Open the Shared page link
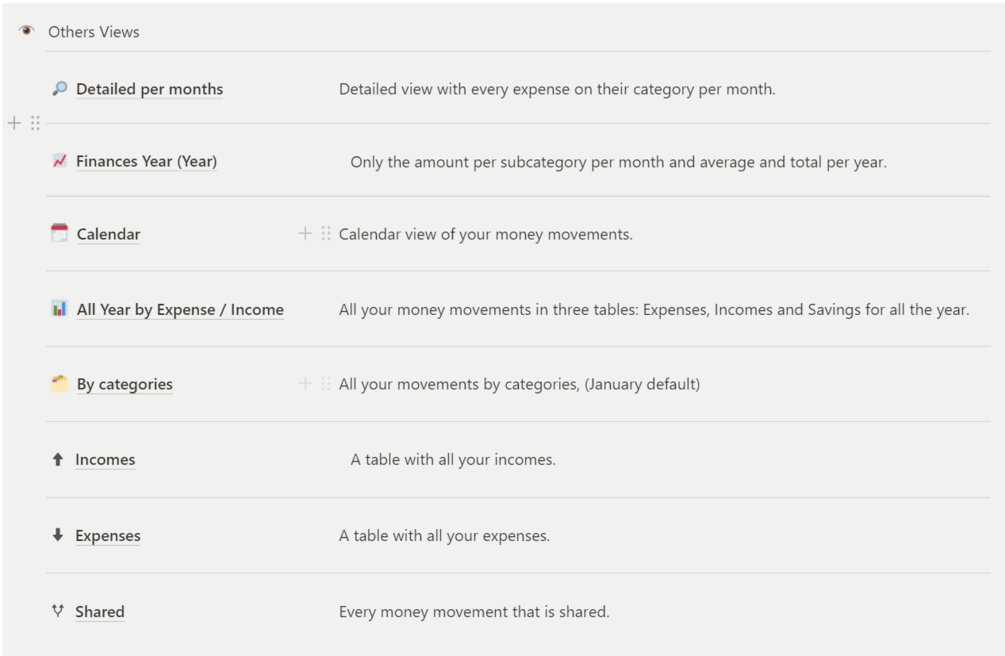This screenshot has width=1005, height=656. 99,612
